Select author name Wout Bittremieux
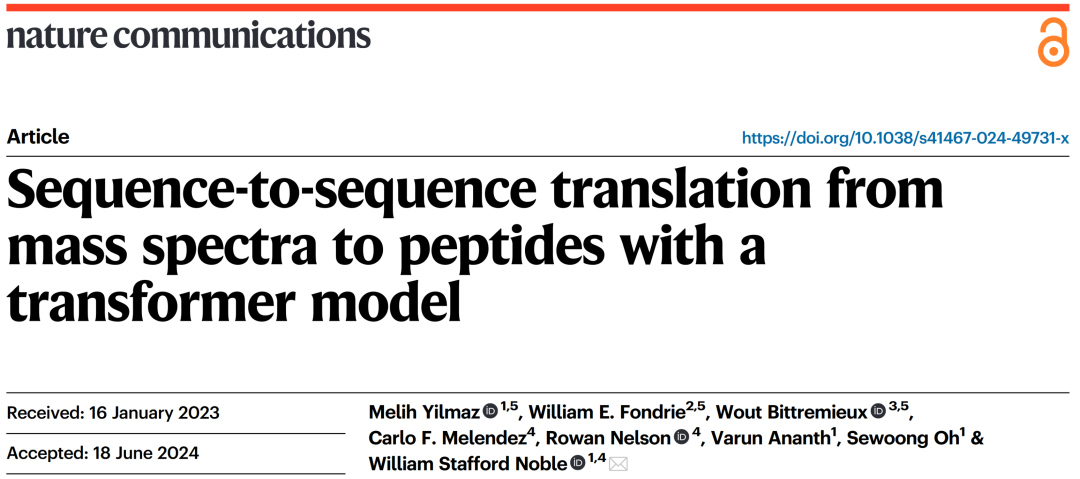 point(792,412)
